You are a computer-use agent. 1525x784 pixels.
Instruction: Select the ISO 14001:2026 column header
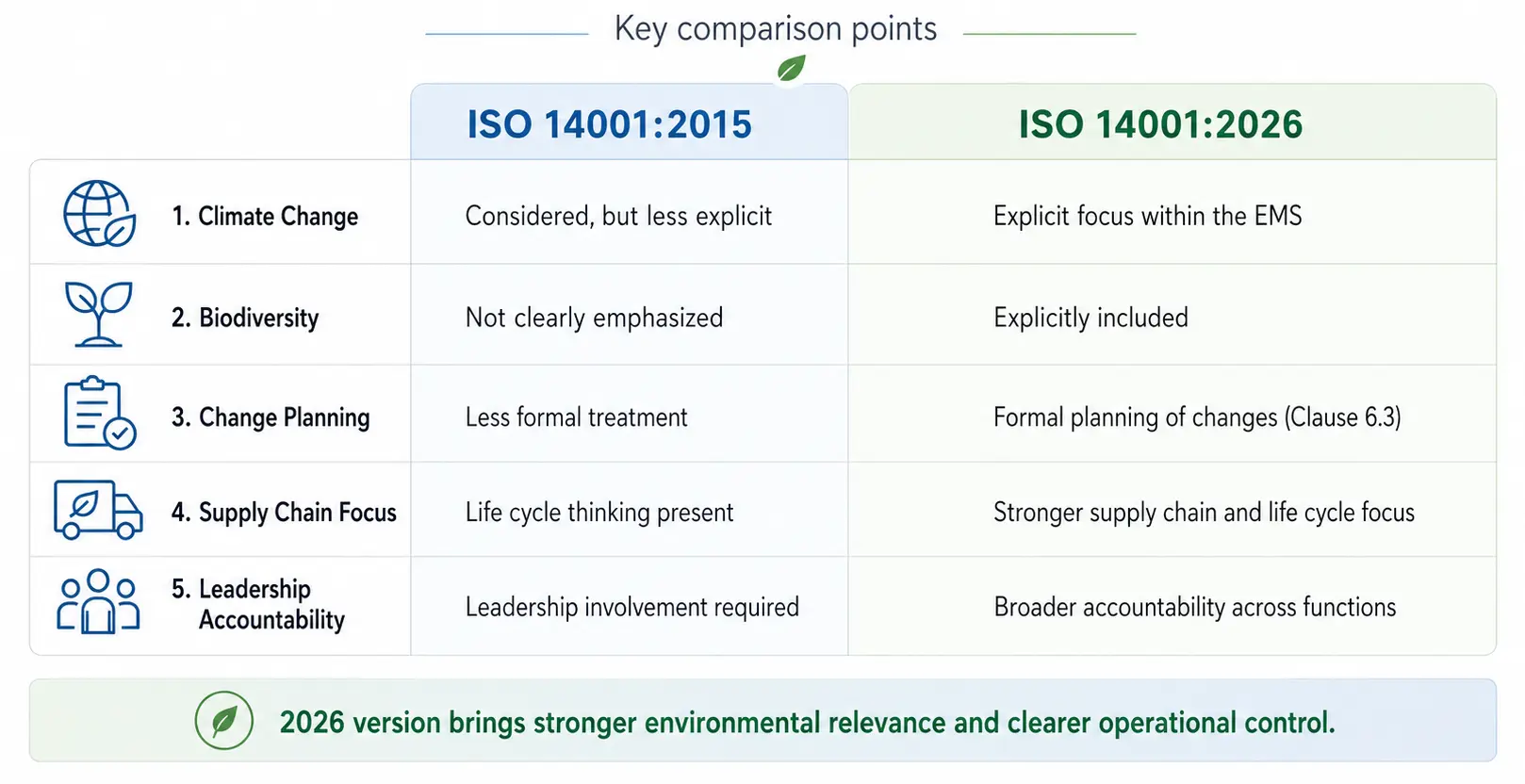point(1160,124)
